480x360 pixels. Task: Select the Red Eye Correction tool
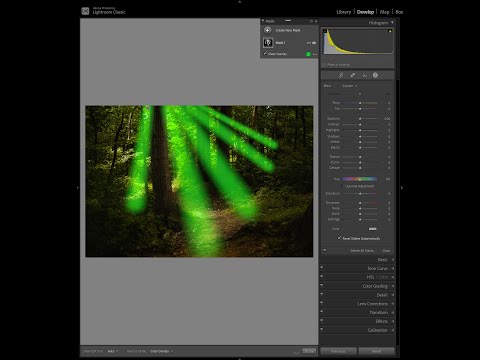click(364, 75)
